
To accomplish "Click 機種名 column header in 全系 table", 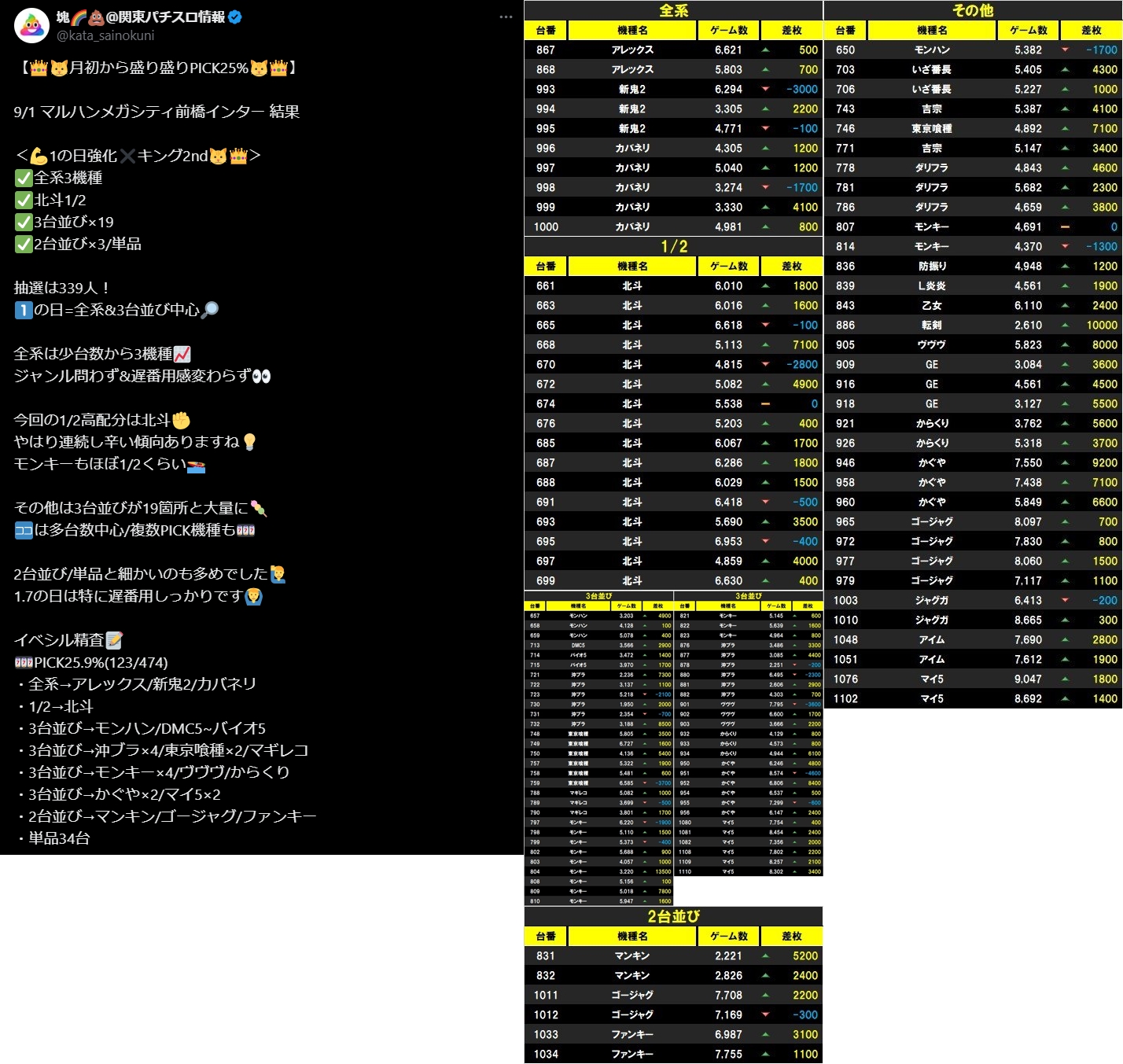I will pyautogui.click(x=632, y=30).
